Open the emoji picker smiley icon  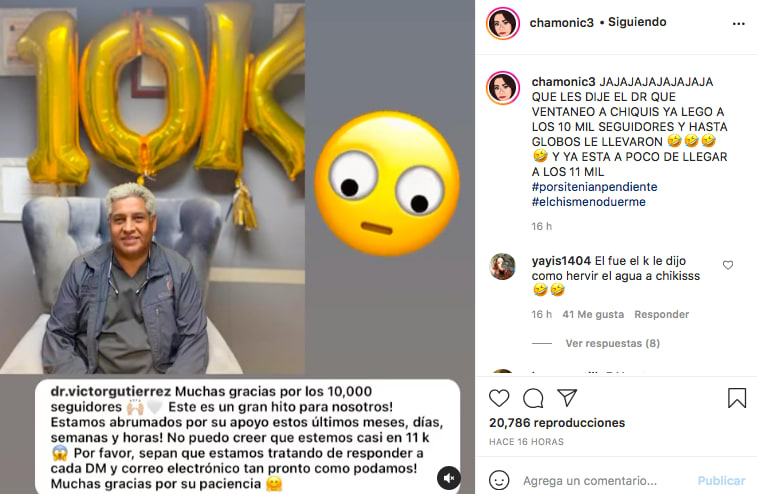pyautogui.click(x=499, y=480)
